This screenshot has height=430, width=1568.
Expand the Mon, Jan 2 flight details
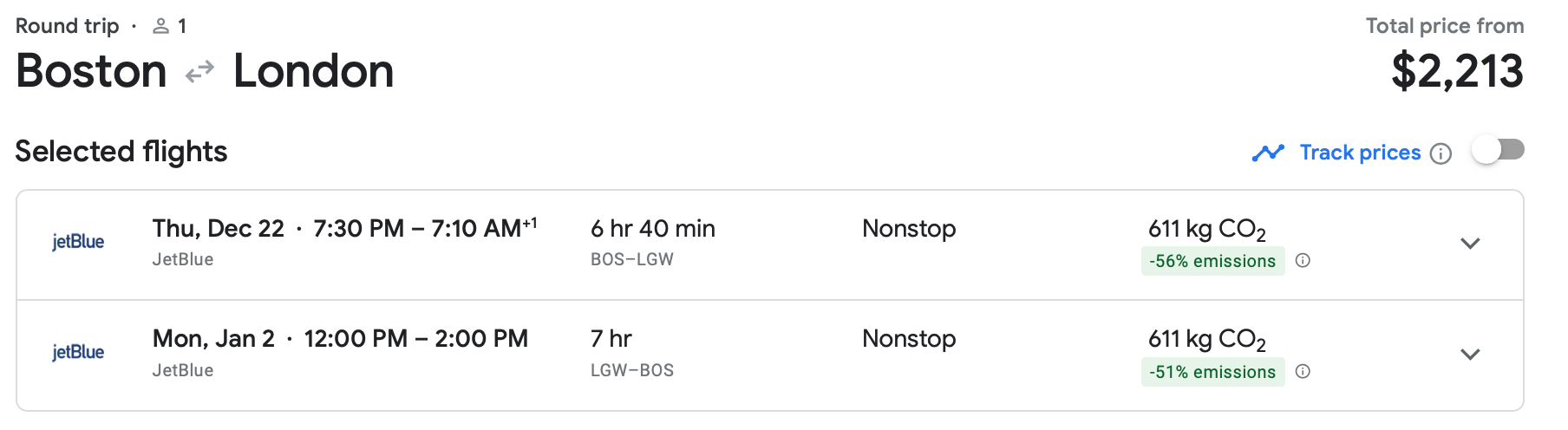tap(1470, 355)
